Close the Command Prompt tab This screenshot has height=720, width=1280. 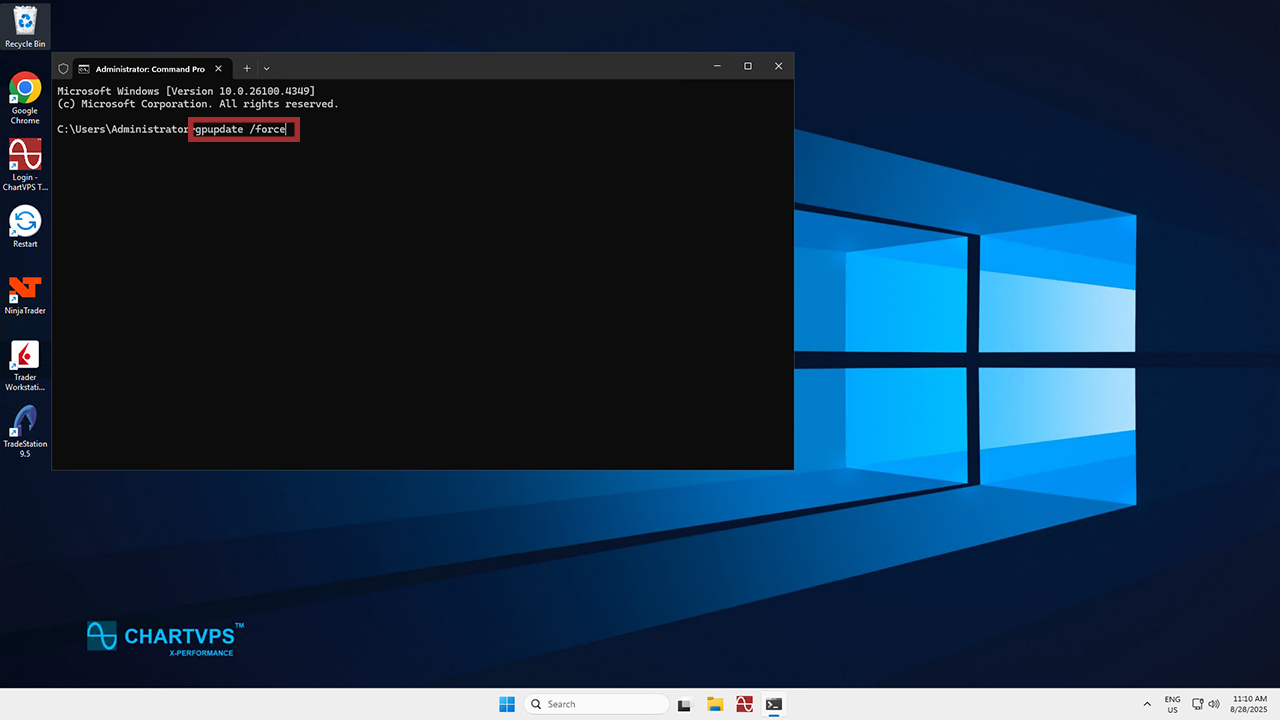218,69
